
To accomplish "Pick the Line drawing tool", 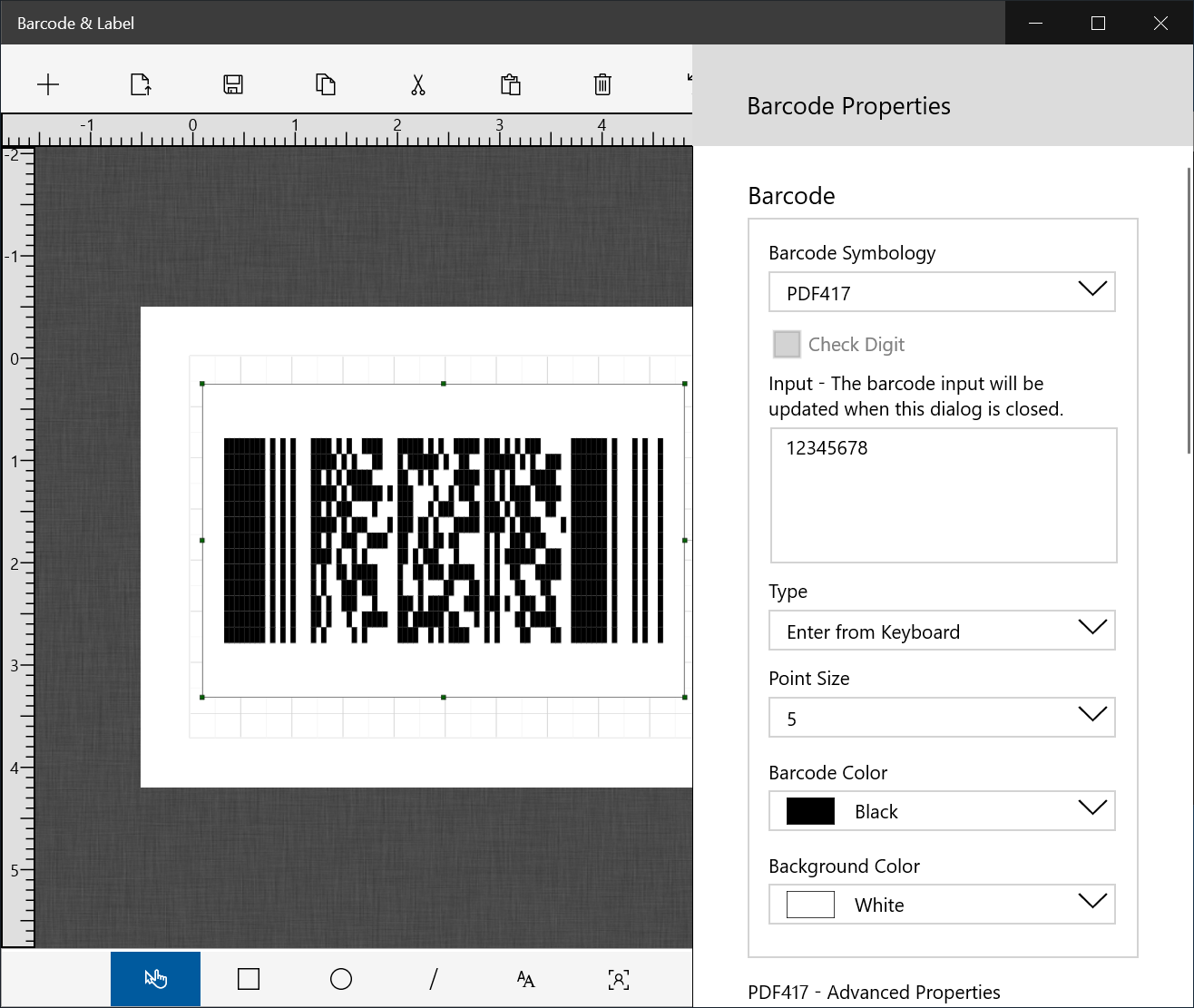I will click(x=434, y=979).
